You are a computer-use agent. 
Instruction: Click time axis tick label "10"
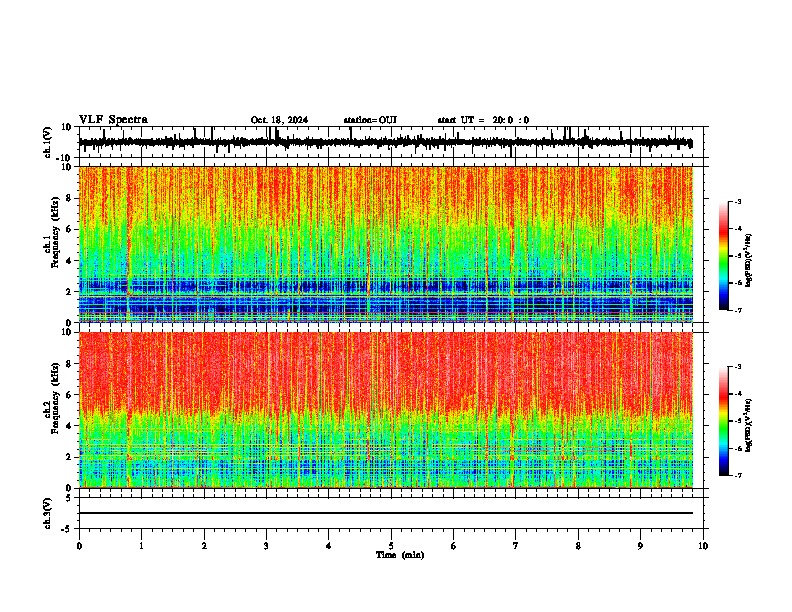tap(703, 546)
